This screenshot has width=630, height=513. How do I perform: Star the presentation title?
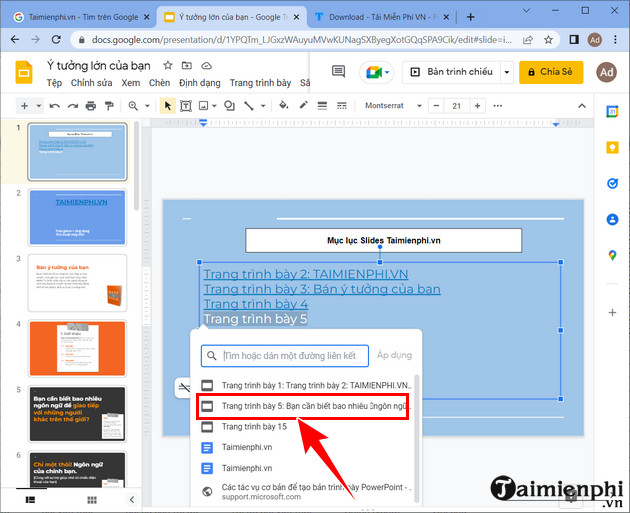168,65
